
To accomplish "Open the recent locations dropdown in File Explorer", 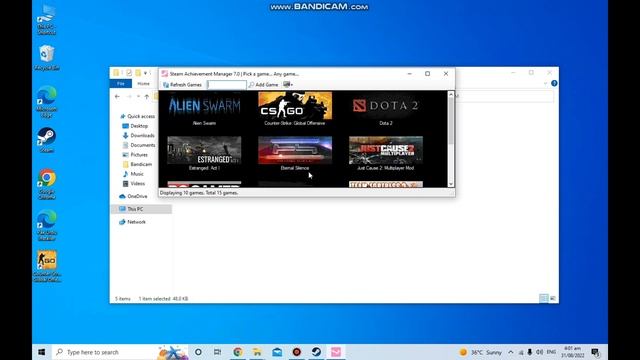I will [138, 97].
